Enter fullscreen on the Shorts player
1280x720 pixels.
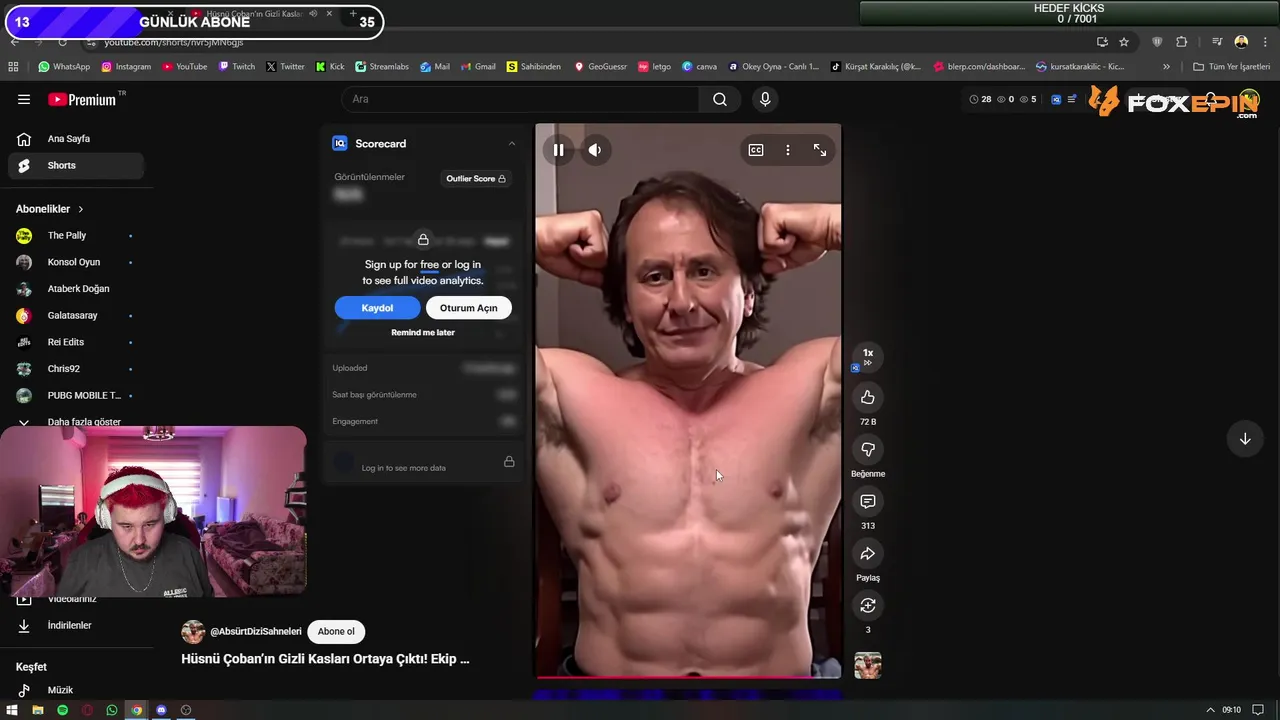pyautogui.click(x=820, y=150)
